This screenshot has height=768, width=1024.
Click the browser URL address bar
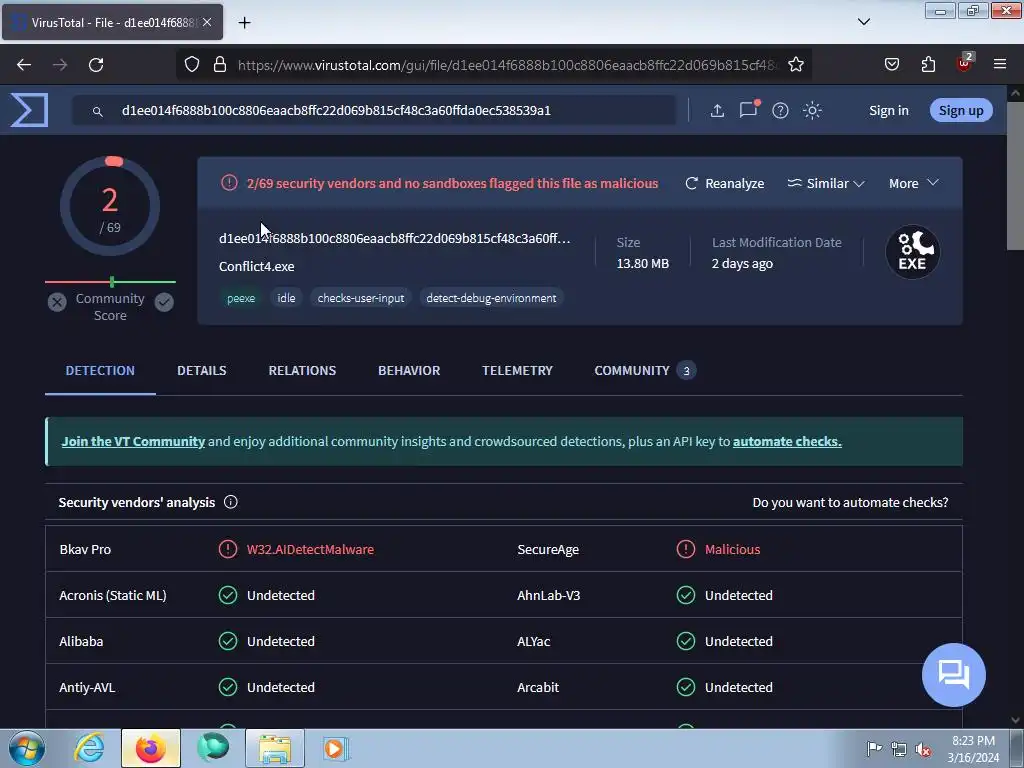point(507,65)
